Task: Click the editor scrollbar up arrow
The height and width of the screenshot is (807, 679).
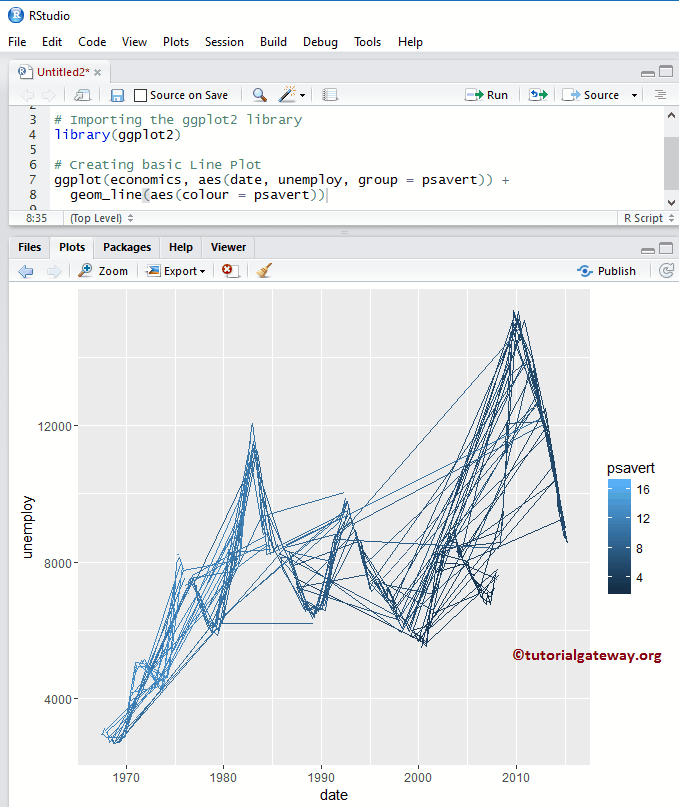Action: pos(671,116)
